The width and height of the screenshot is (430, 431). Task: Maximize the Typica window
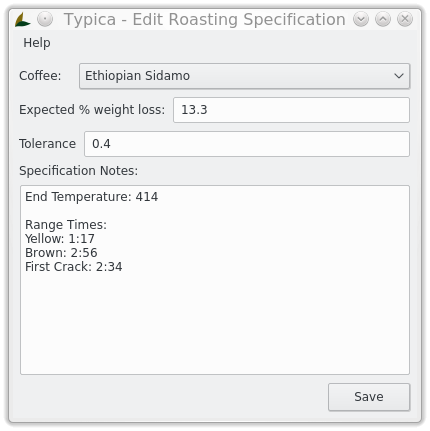[383, 19]
